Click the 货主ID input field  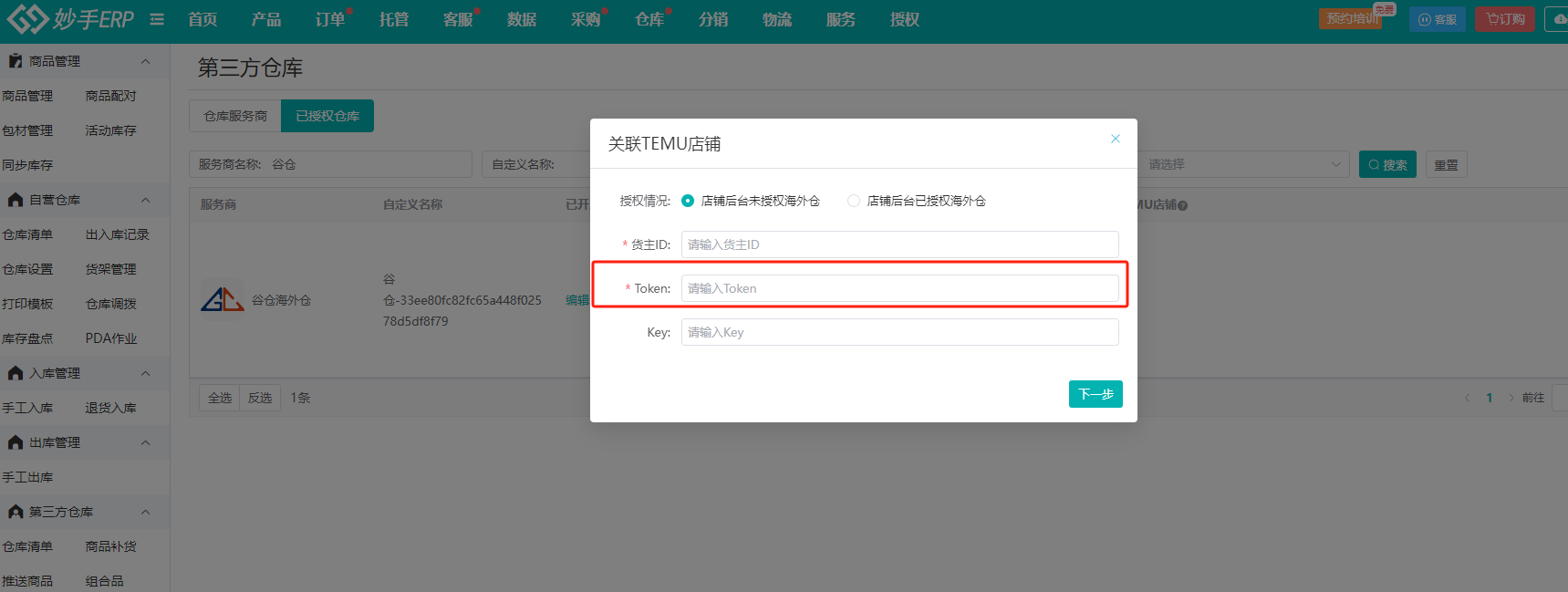tap(899, 244)
